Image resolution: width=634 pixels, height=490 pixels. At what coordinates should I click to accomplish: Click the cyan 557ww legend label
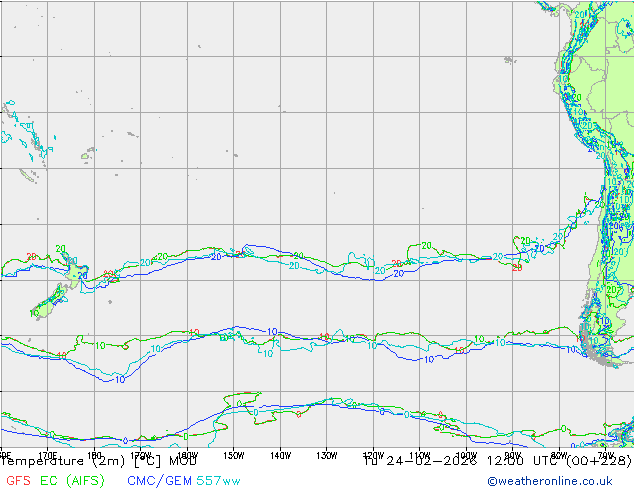click(218, 480)
